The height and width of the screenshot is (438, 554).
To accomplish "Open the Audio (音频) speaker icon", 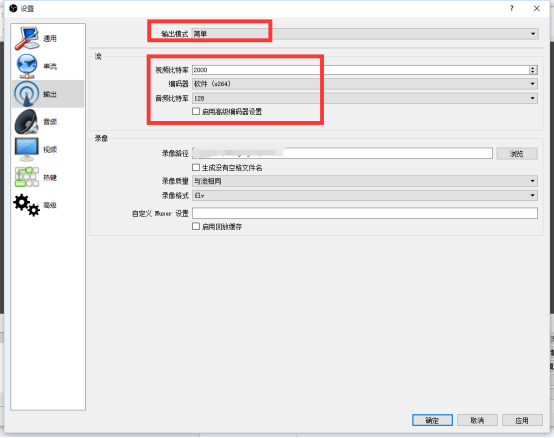I will point(27,122).
